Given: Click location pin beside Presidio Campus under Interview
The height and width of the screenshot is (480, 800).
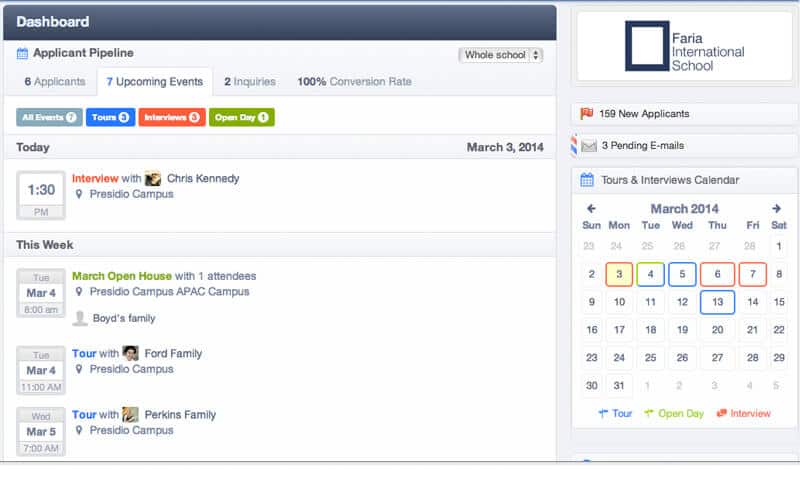Looking at the screenshot, I should click(79, 194).
